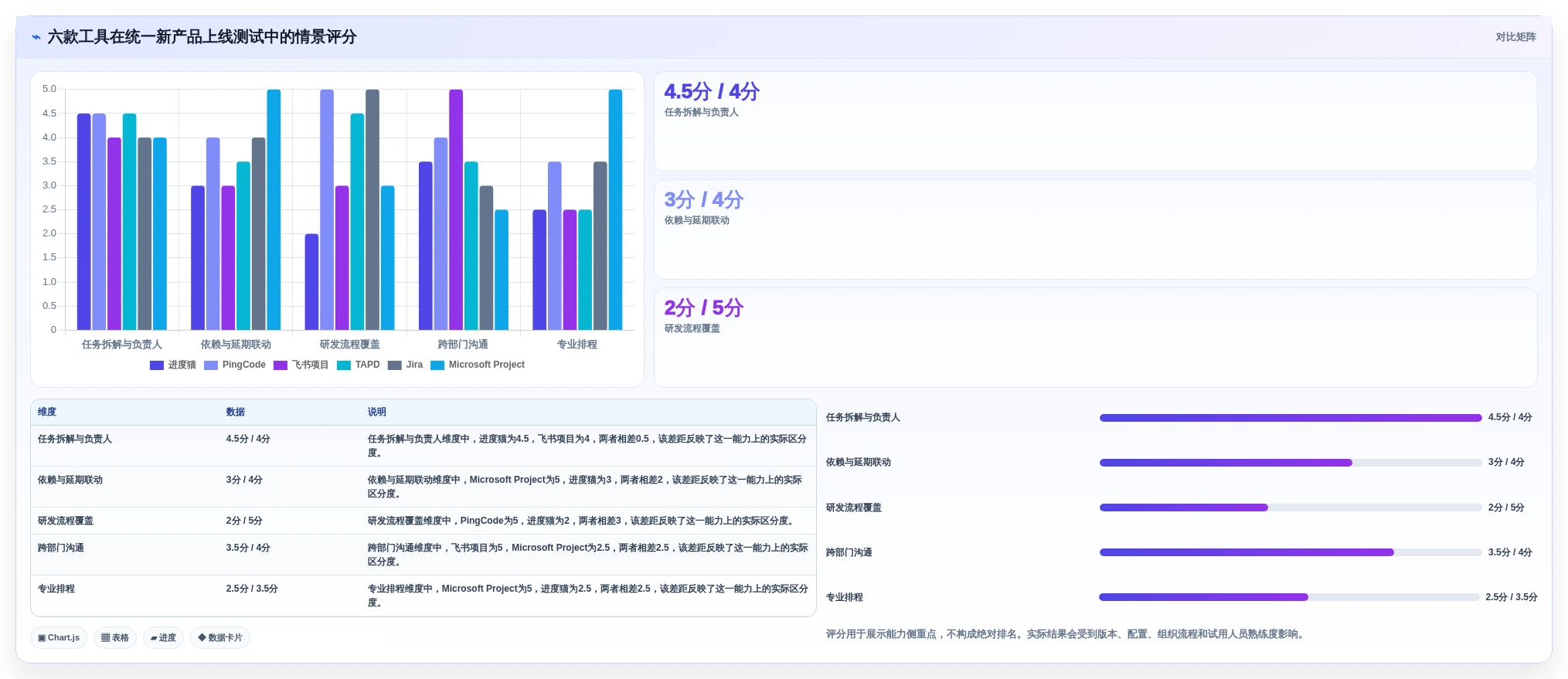Image resolution: width=1568 pixels, height=679 pixels.
Task: Click the 4.5分 / 4分 score card
Action: pos(1096,121)
